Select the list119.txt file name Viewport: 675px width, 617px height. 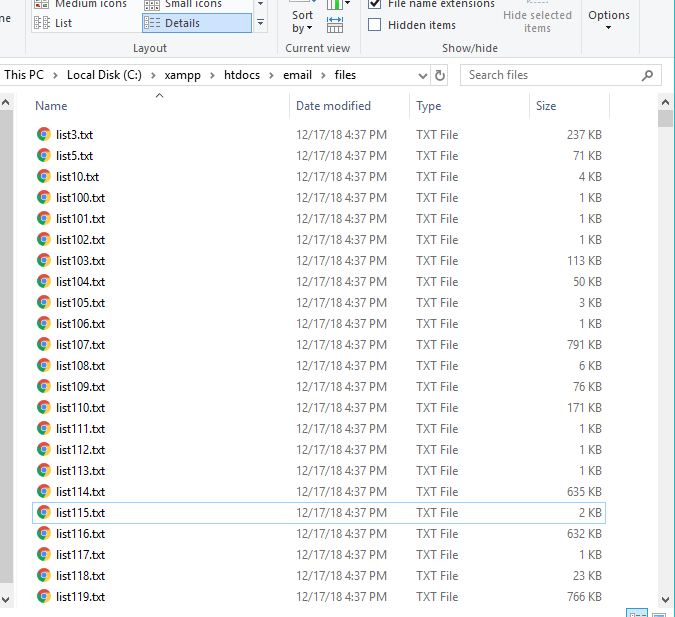tap(81, 597)
